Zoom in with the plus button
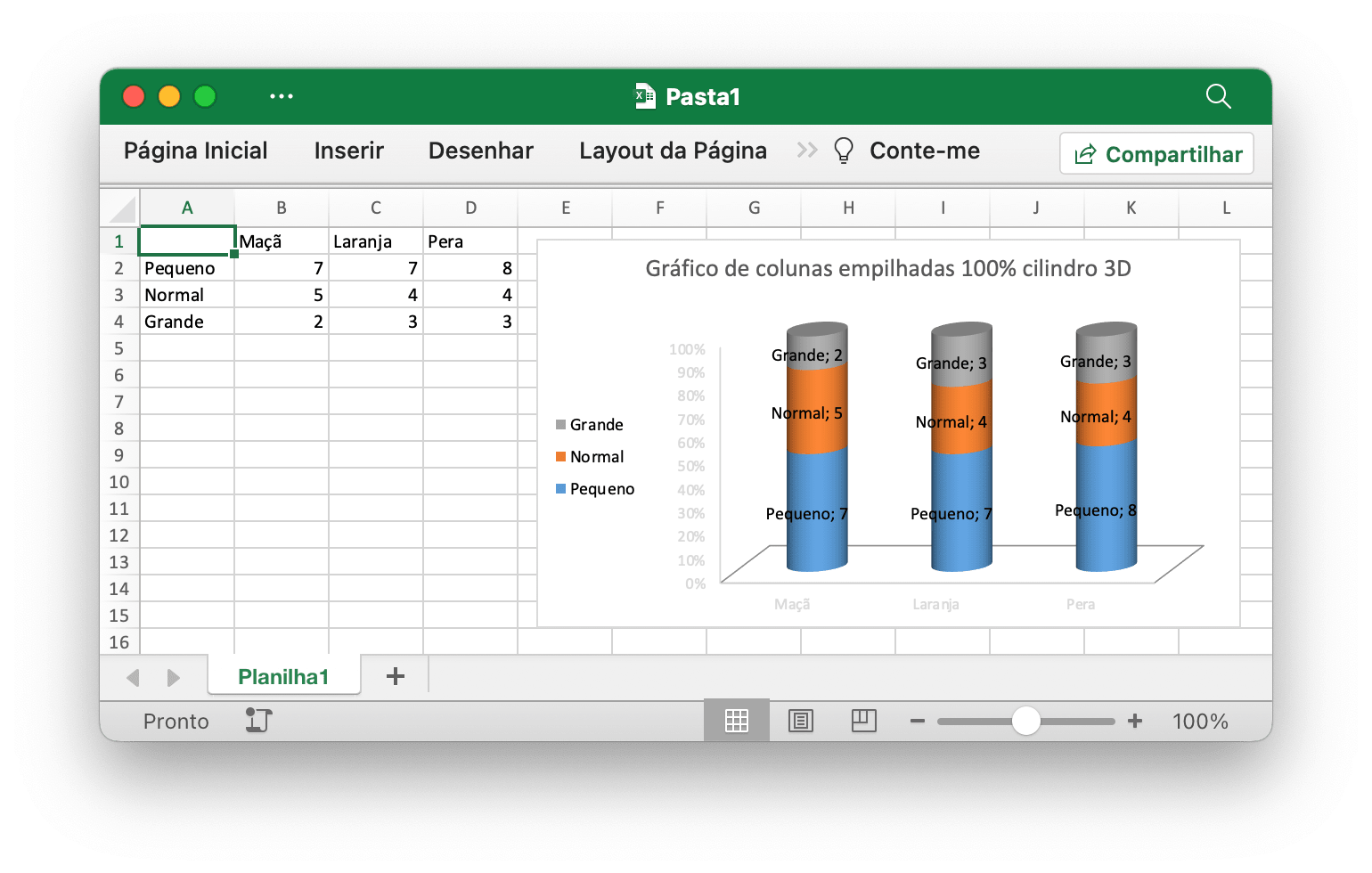Viewport: 1372px width, 873px height. coord(1135,721)
